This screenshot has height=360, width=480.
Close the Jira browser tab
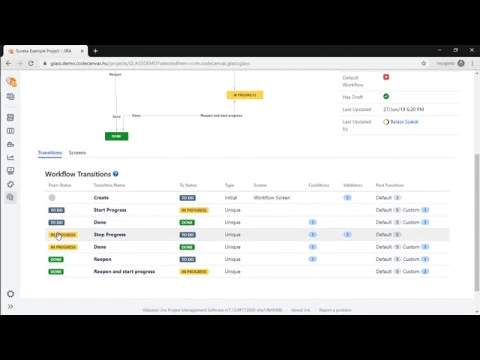[x=82, y=51]
